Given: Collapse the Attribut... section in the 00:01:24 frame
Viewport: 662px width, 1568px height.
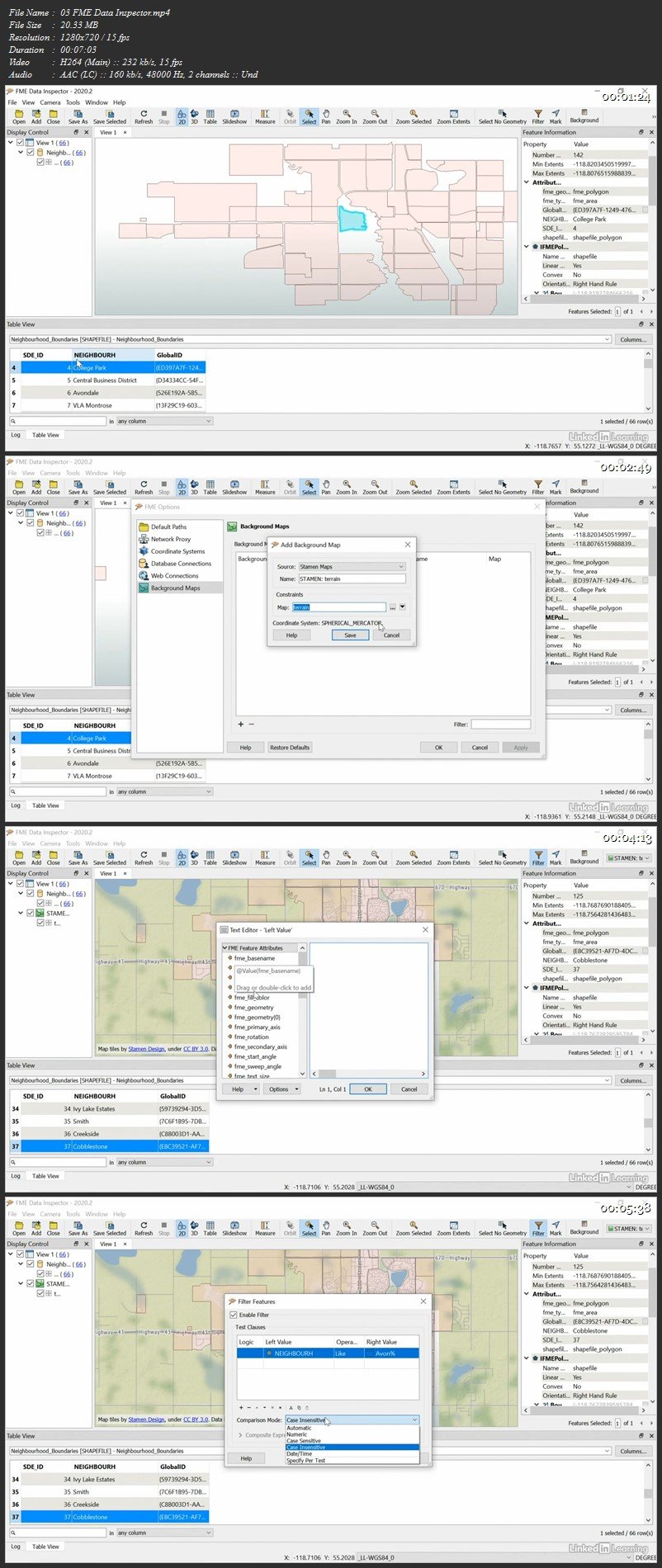Looking at the screenshot, I should tap(527, 182).
